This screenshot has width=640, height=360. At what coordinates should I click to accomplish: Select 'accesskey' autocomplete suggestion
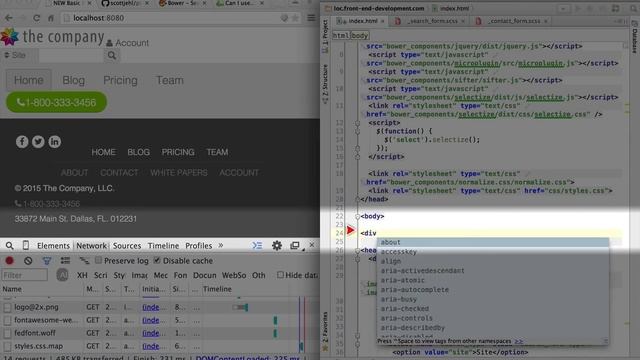493,252
